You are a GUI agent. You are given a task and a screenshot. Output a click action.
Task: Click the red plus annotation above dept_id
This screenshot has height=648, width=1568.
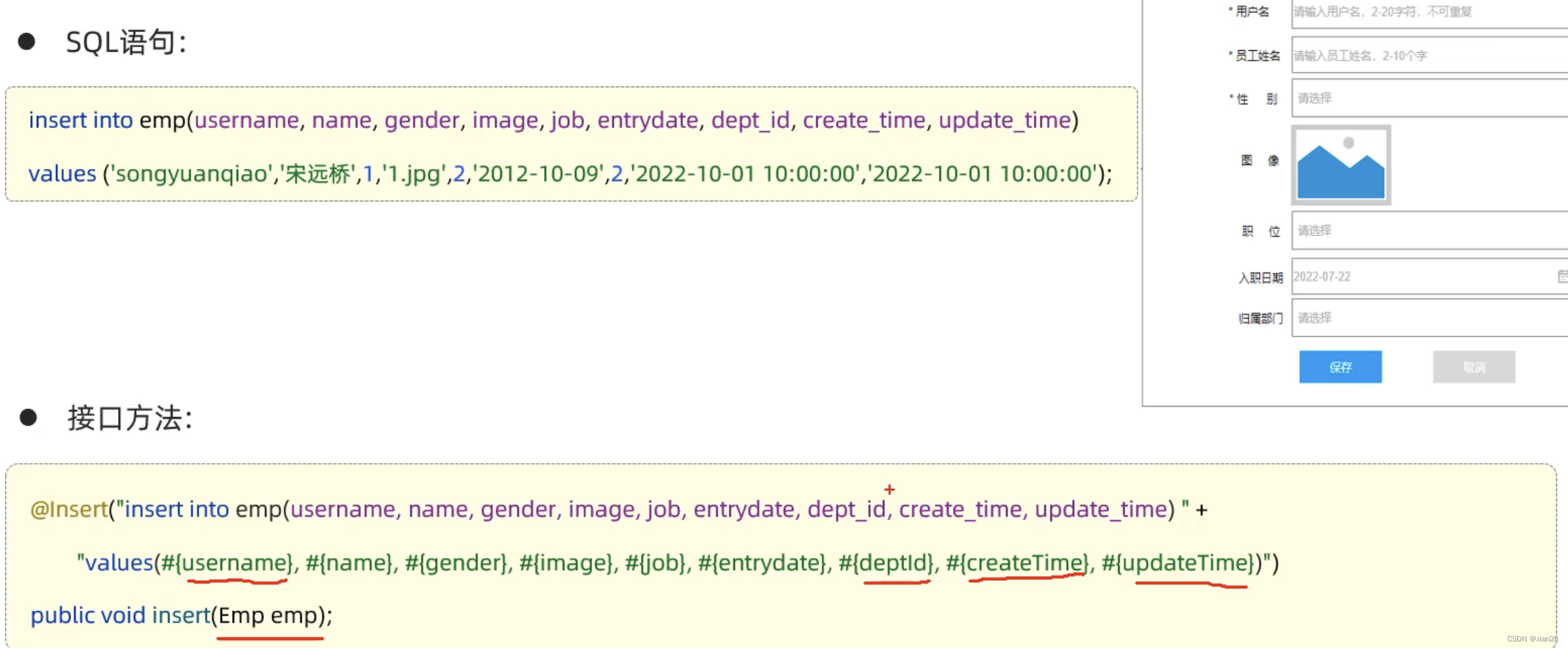pos(890,488)
